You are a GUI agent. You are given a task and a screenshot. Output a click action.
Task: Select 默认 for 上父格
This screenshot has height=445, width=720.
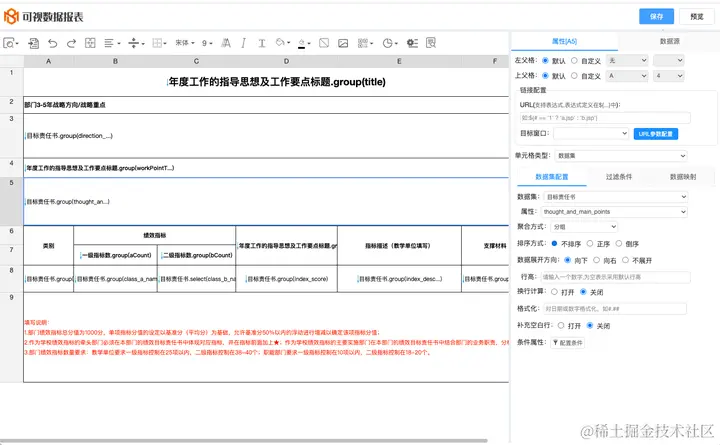(x=546, y=76)
